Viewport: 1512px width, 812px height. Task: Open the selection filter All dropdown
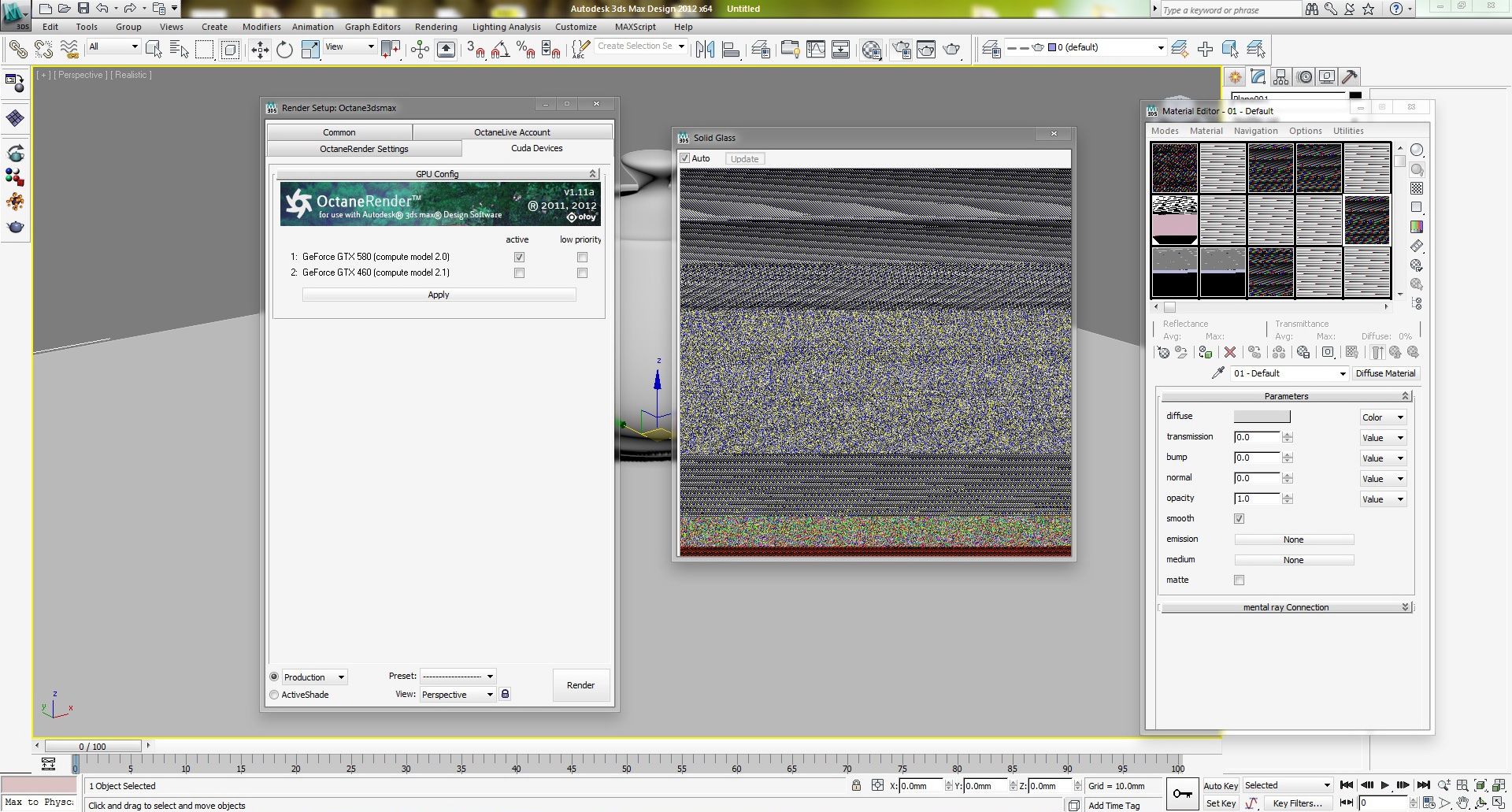click(x=113, y=47)
